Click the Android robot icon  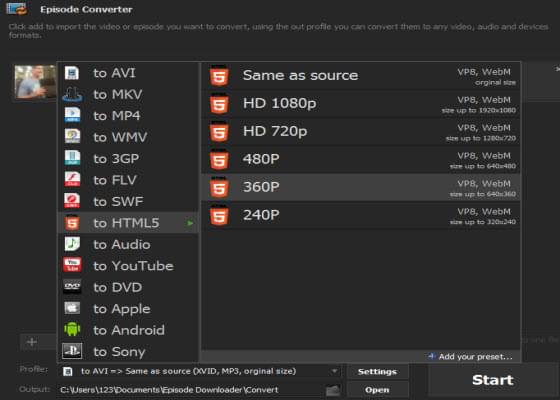pos(72,329)
